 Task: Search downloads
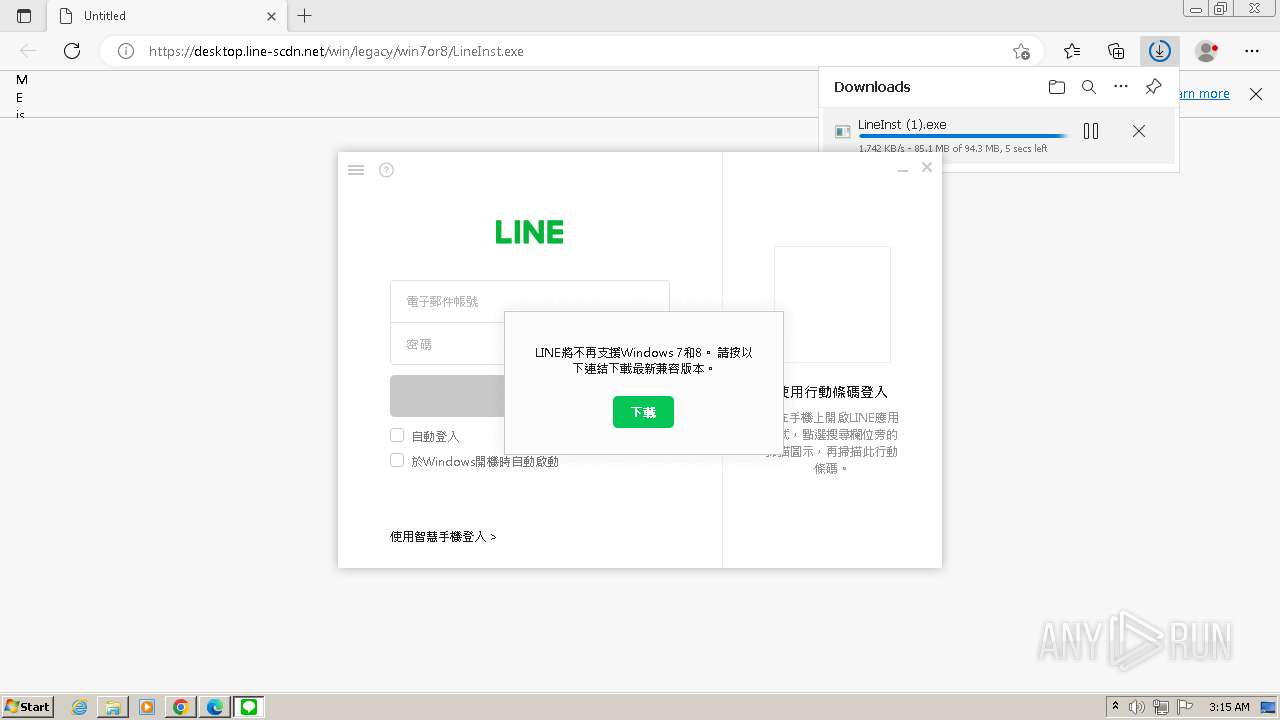click(x=1089, y=87)
